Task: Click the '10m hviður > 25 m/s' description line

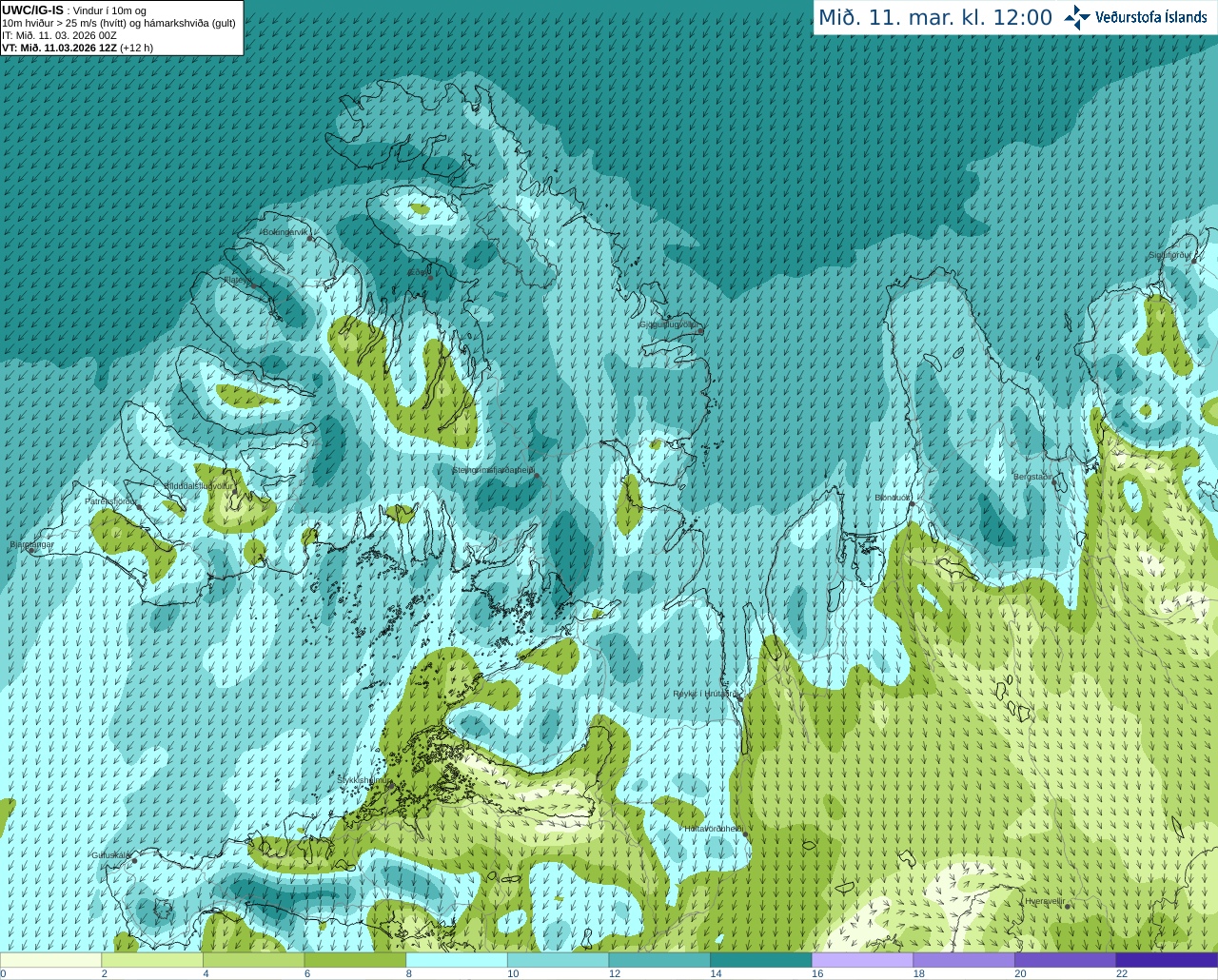Action: (119, 23)
